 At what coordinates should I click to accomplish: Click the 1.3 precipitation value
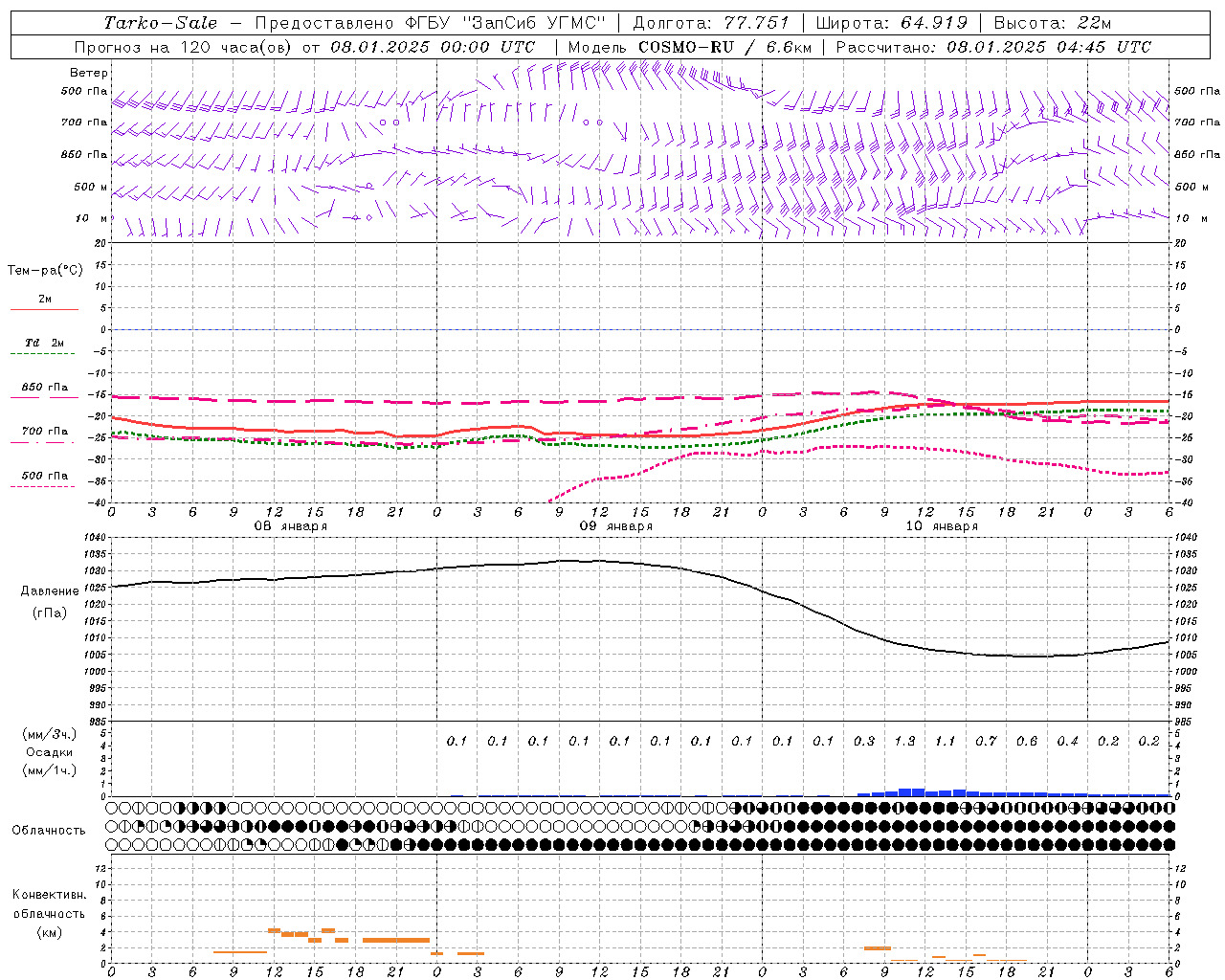[904, 741]
